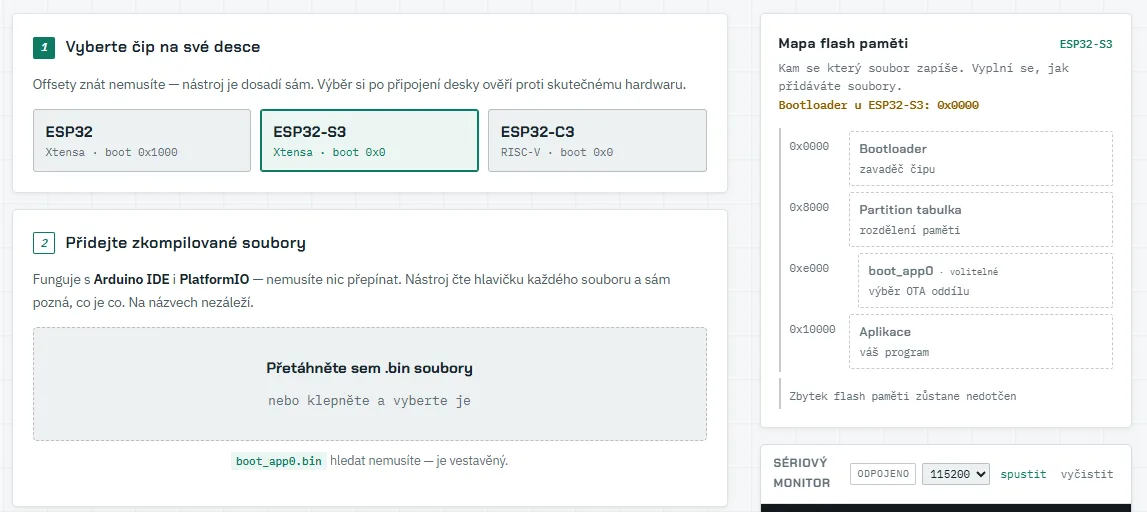Click the 'nebo klepněte a vyberte je' text
Screen dimensions: 1147x512
[x=369, y=401]
